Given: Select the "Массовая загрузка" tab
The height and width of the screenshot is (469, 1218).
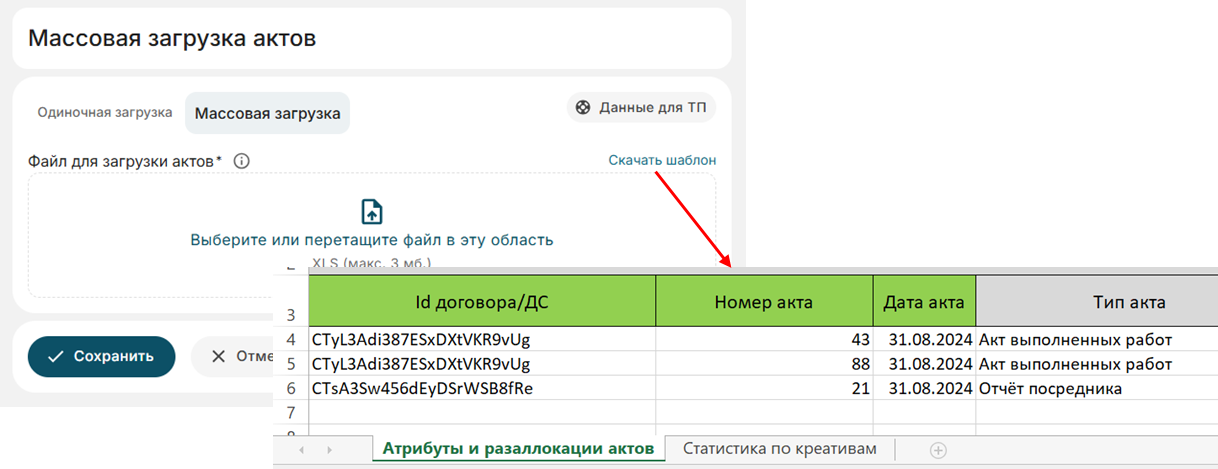Looking at the screenshot, I should click(x=267, y=113).
